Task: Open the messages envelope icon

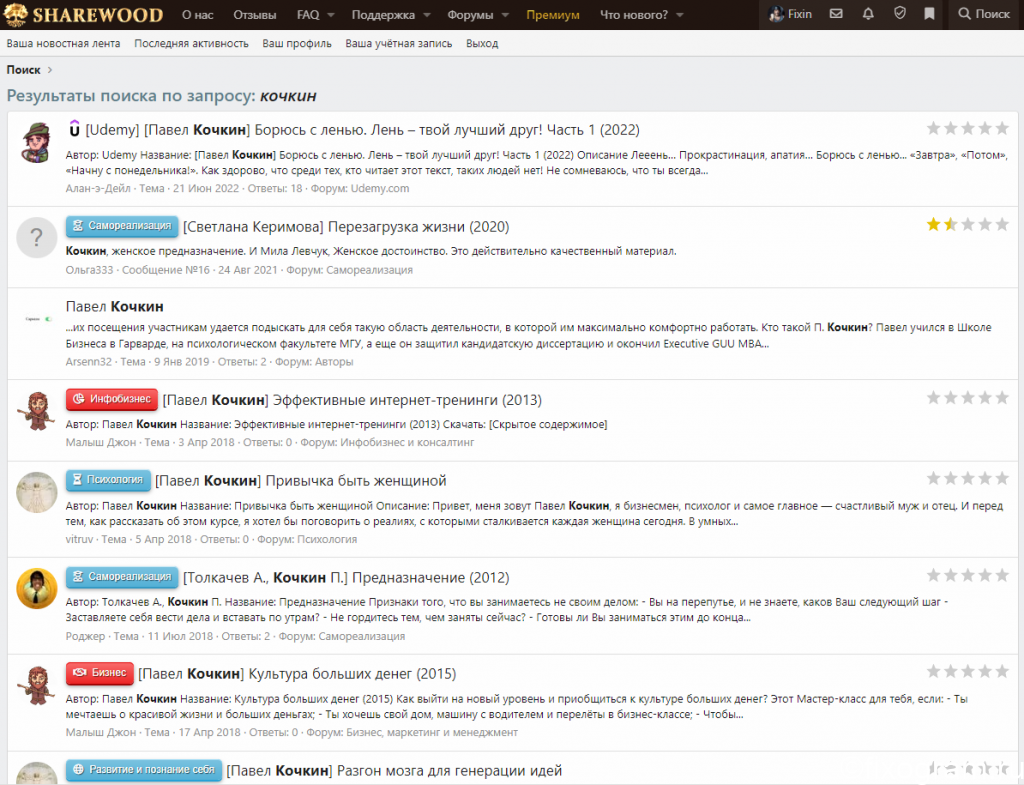Action: point(836,14)
